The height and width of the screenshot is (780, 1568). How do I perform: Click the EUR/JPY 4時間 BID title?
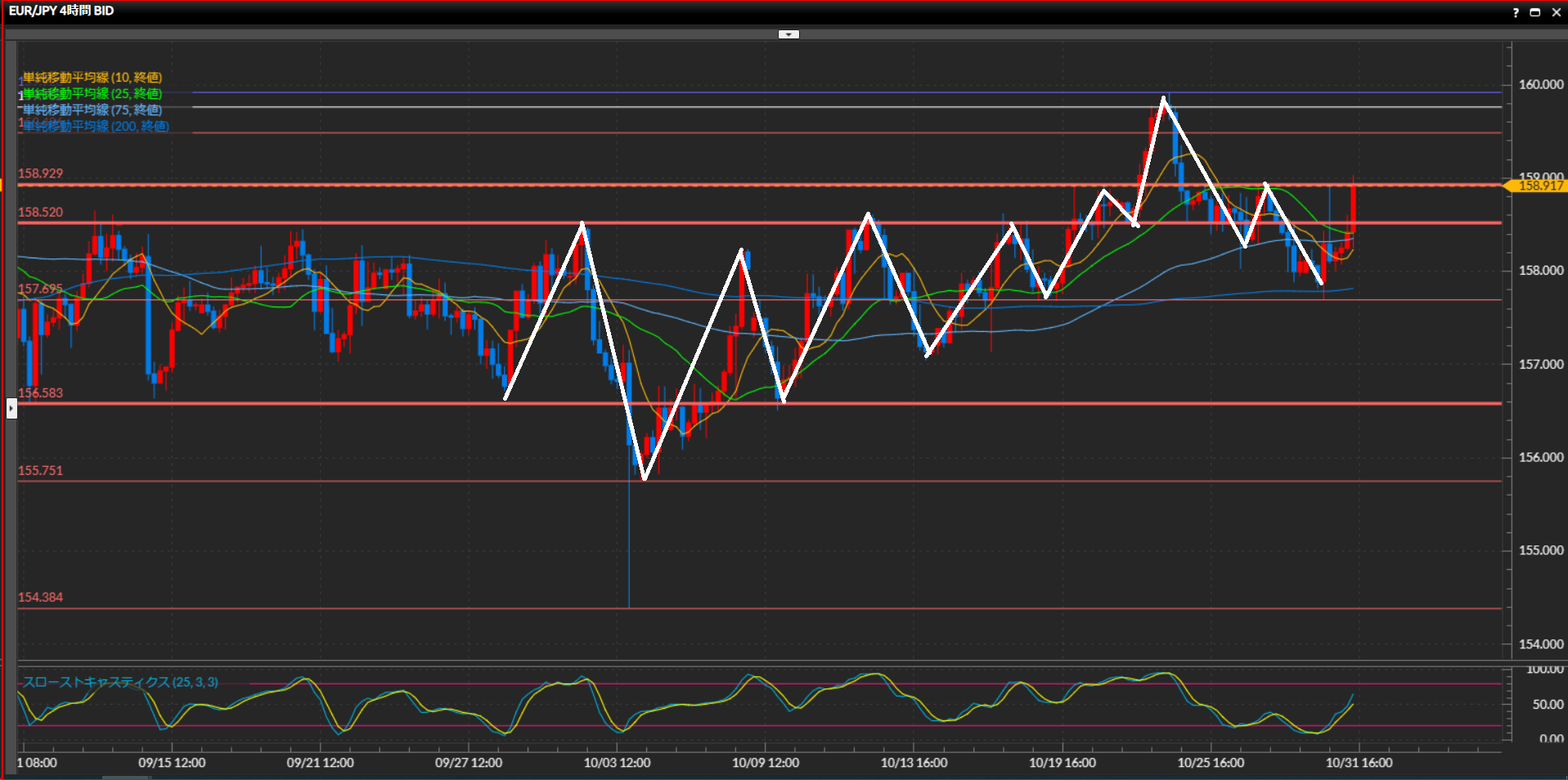[x=61, y=11]
